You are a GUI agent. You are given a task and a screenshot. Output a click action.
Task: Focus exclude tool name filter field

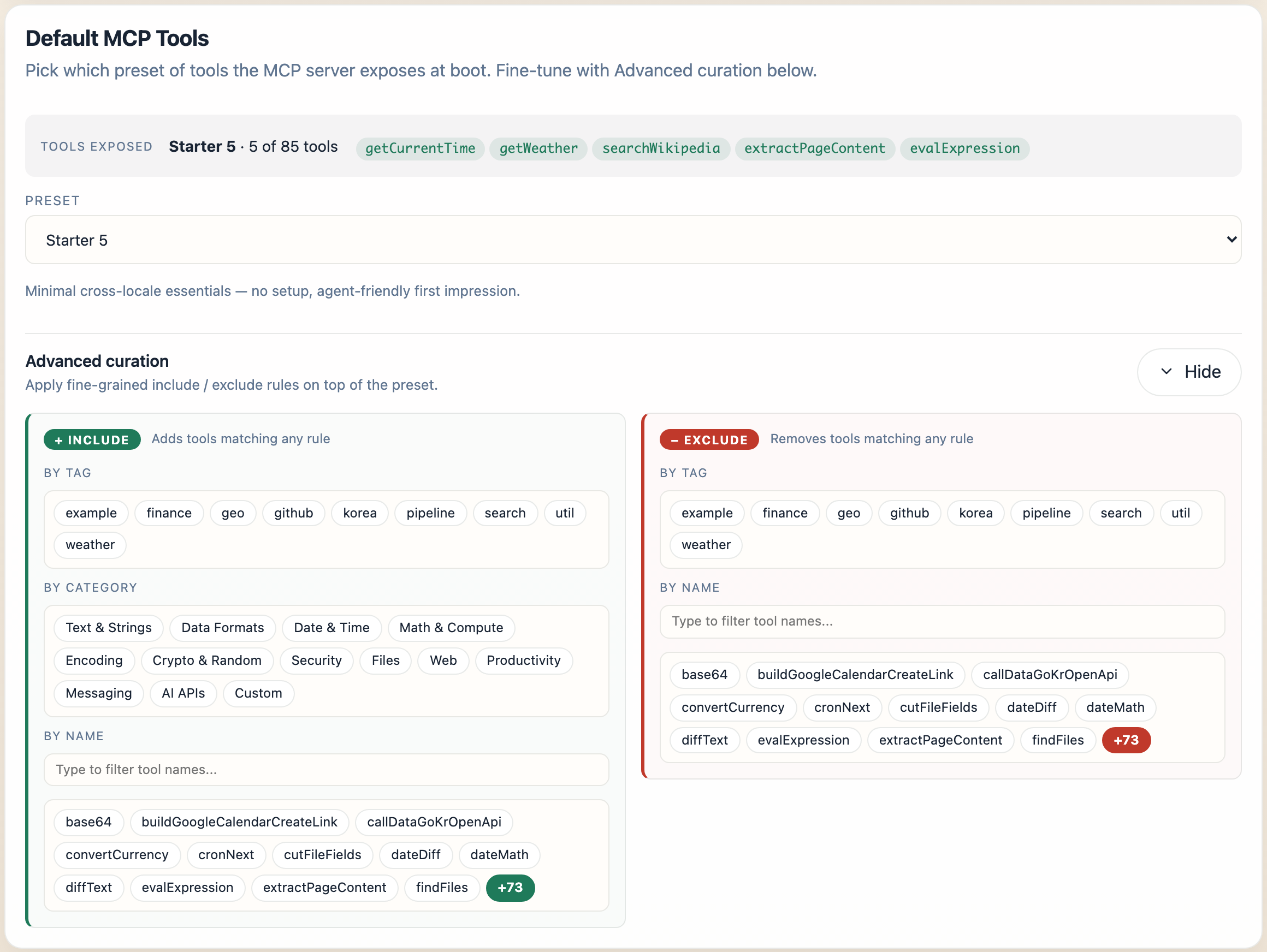tap(942, 622)
